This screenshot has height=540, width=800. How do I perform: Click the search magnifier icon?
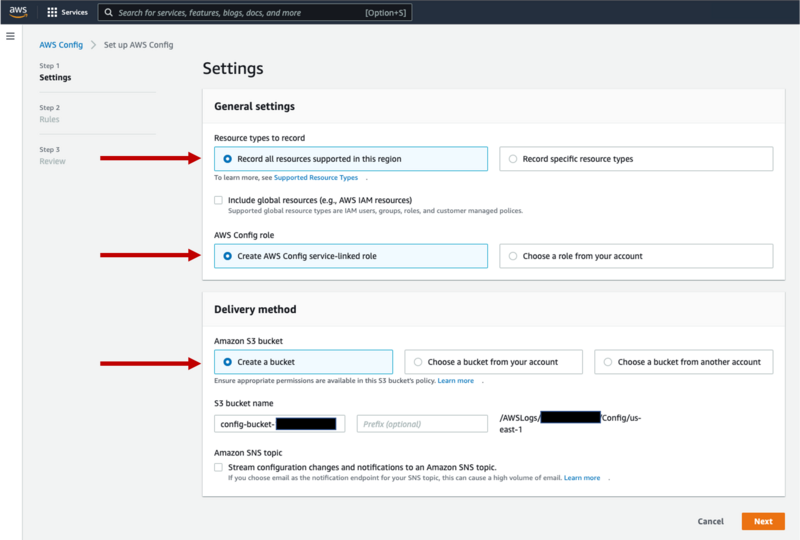[109, 12]
